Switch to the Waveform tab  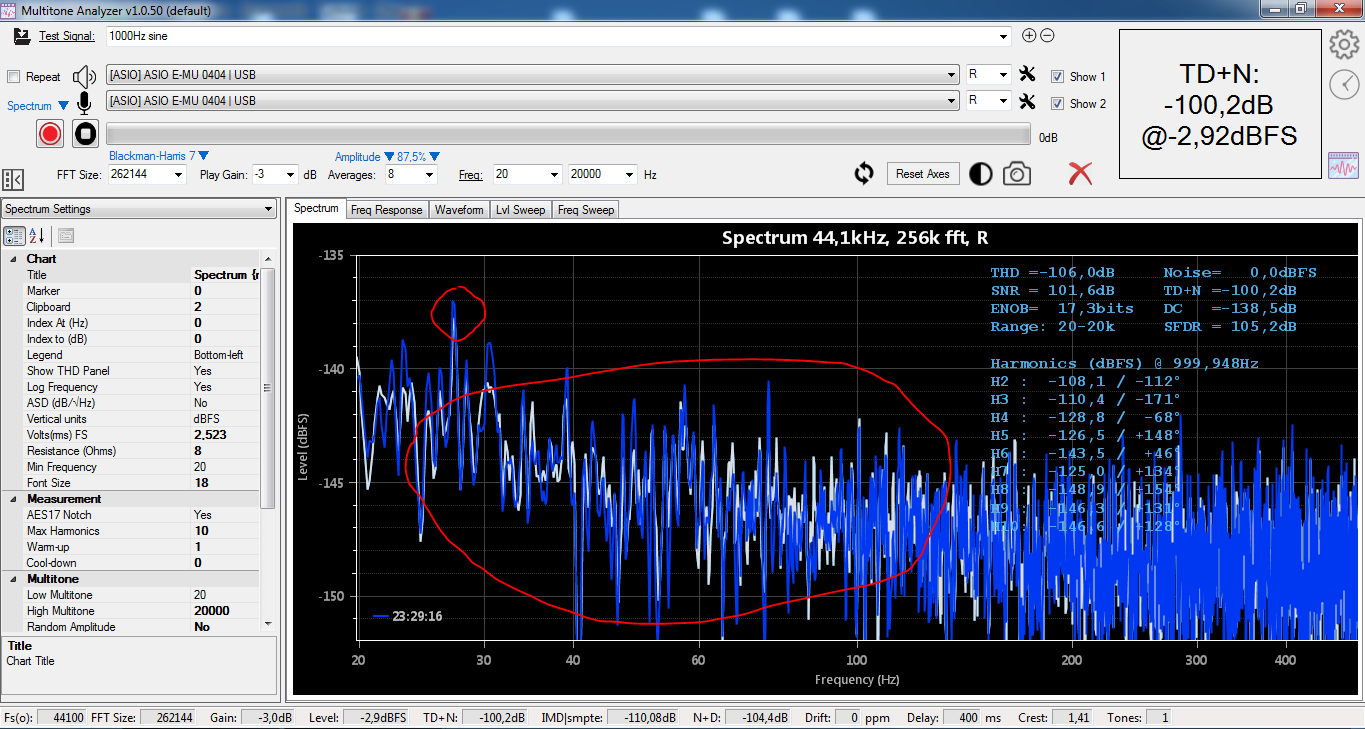[x=459, y=210]
